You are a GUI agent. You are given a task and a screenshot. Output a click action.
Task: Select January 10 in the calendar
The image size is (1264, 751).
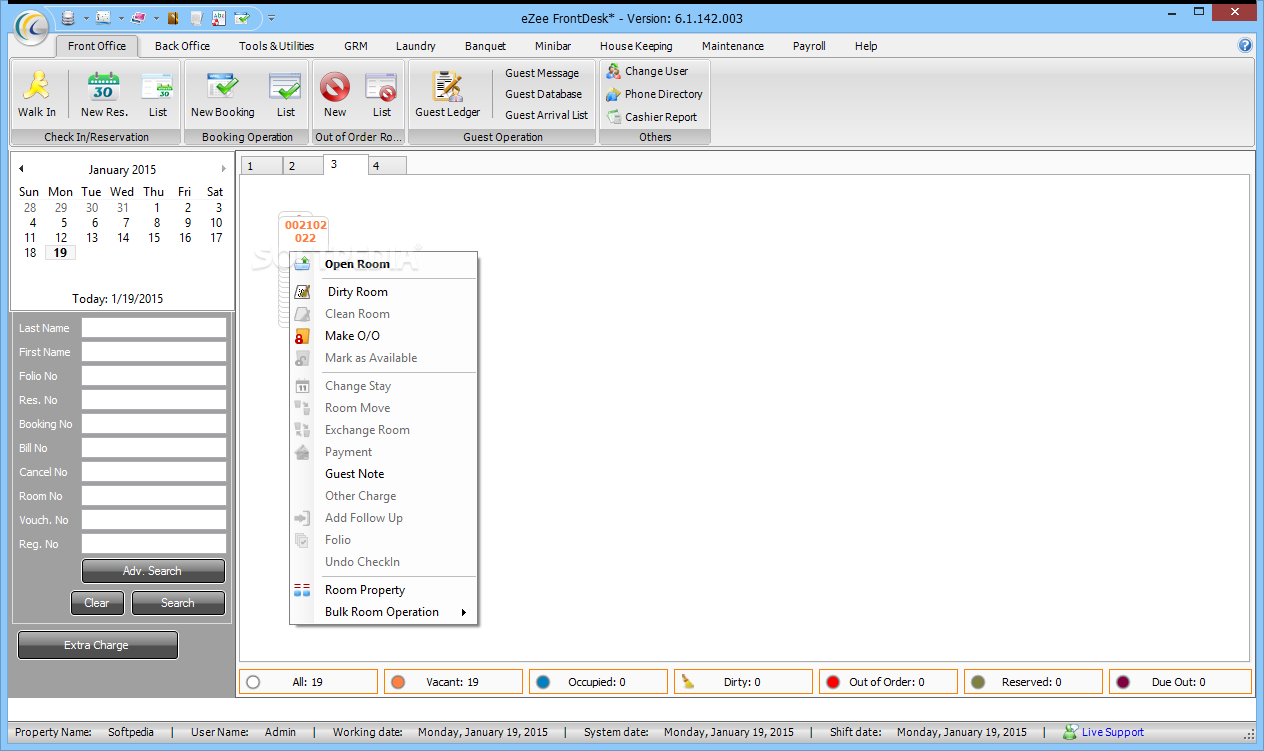click(x=215, y=223)
